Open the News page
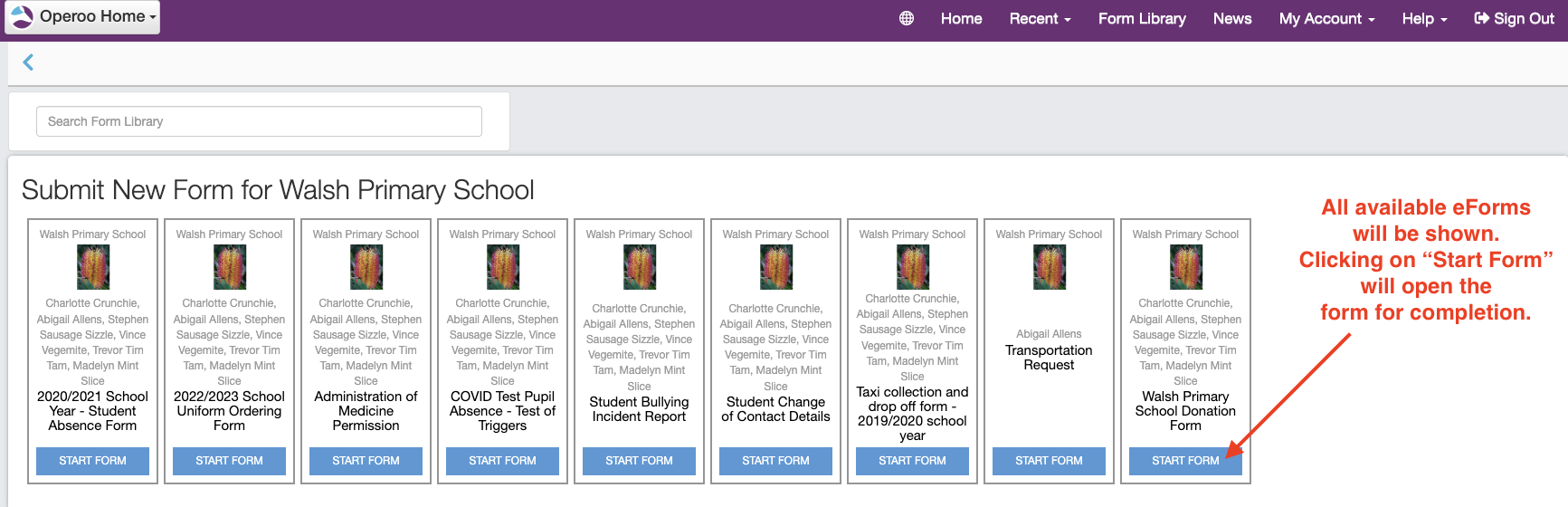 coord(1232,18)
